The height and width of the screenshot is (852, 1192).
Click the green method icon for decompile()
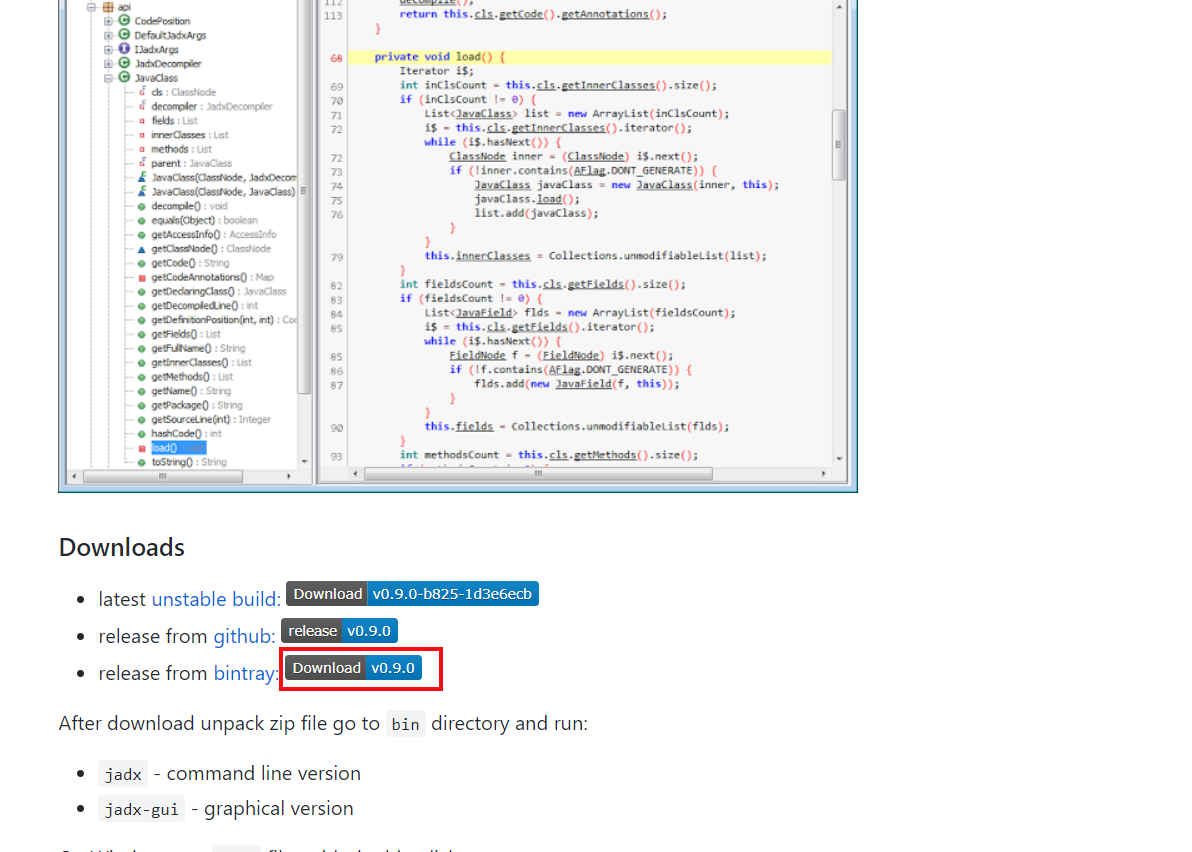[x=144, y=207]
